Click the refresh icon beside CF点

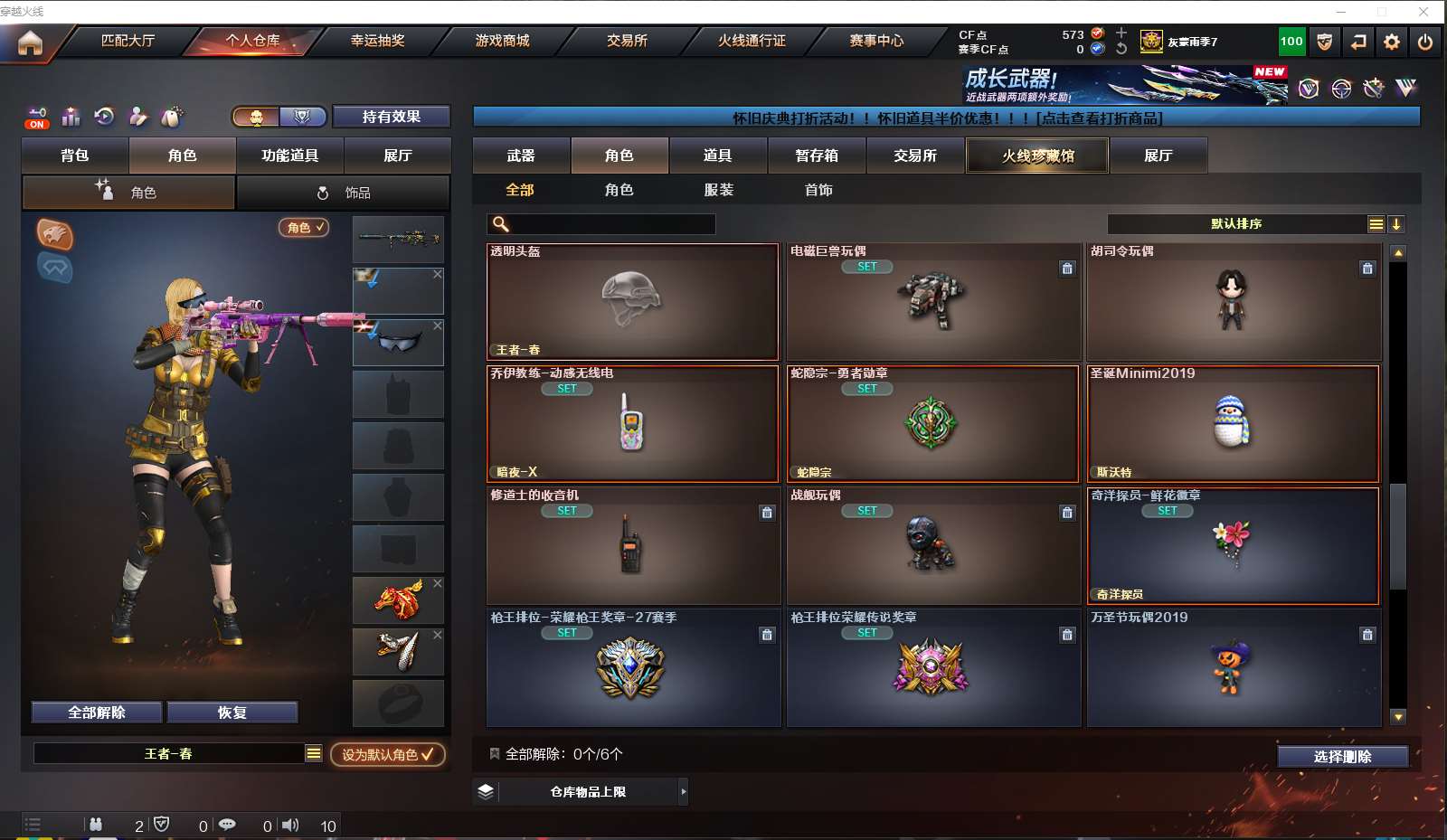(1121, 49)
